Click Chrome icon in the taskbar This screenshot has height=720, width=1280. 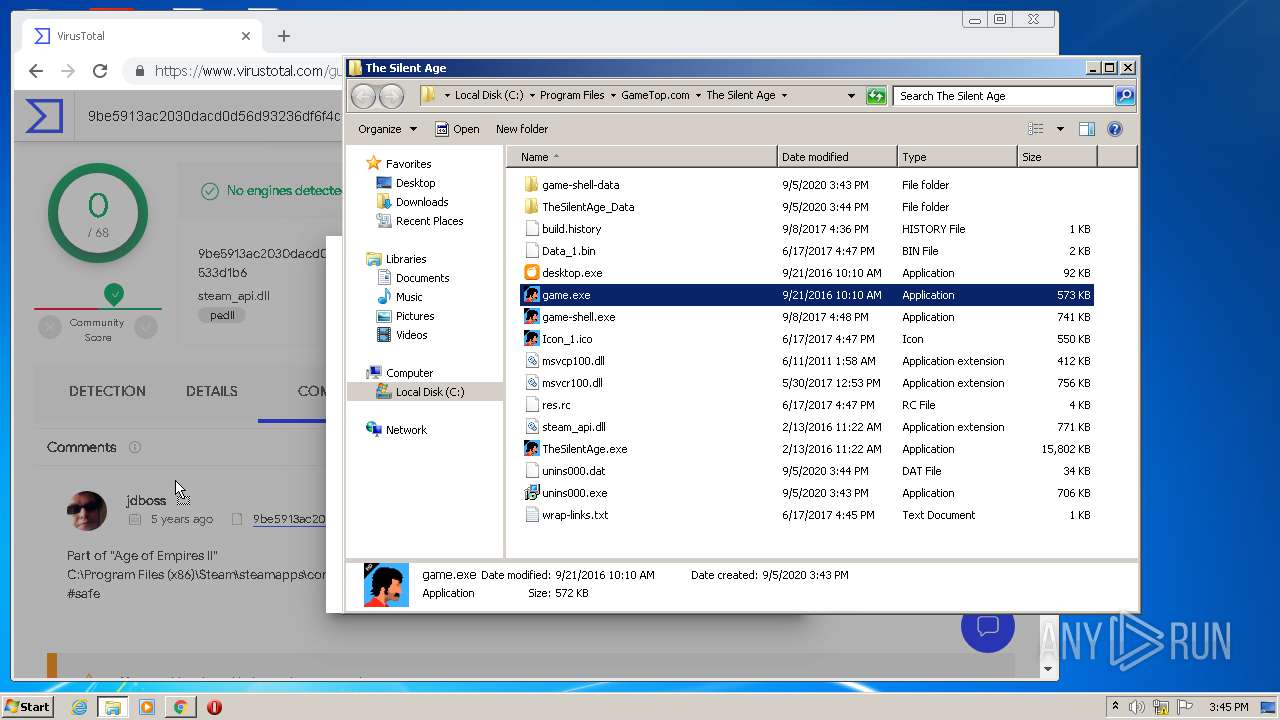point(180,707)
